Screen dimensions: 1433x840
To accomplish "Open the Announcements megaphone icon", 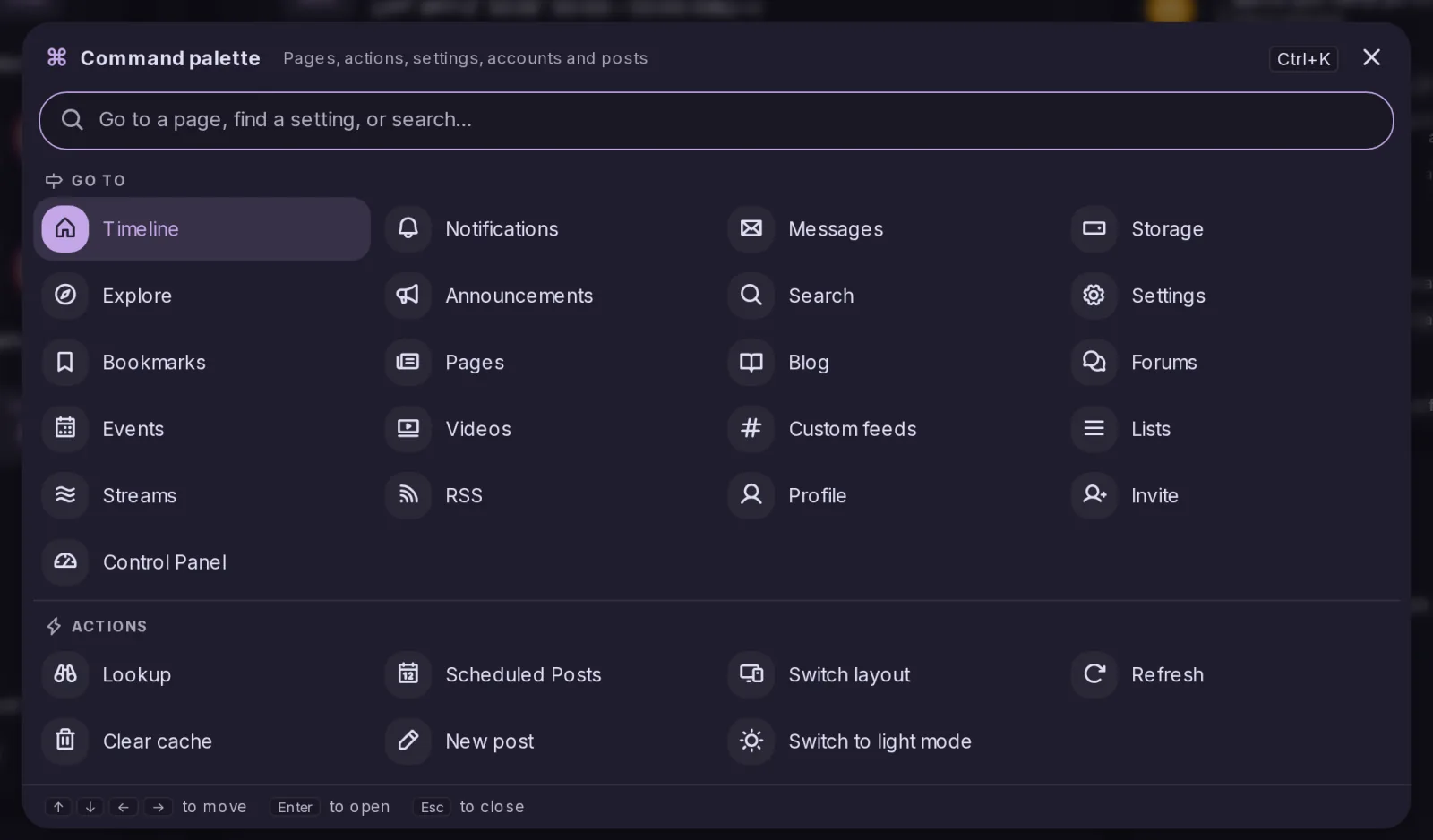I will pos(408,296).
